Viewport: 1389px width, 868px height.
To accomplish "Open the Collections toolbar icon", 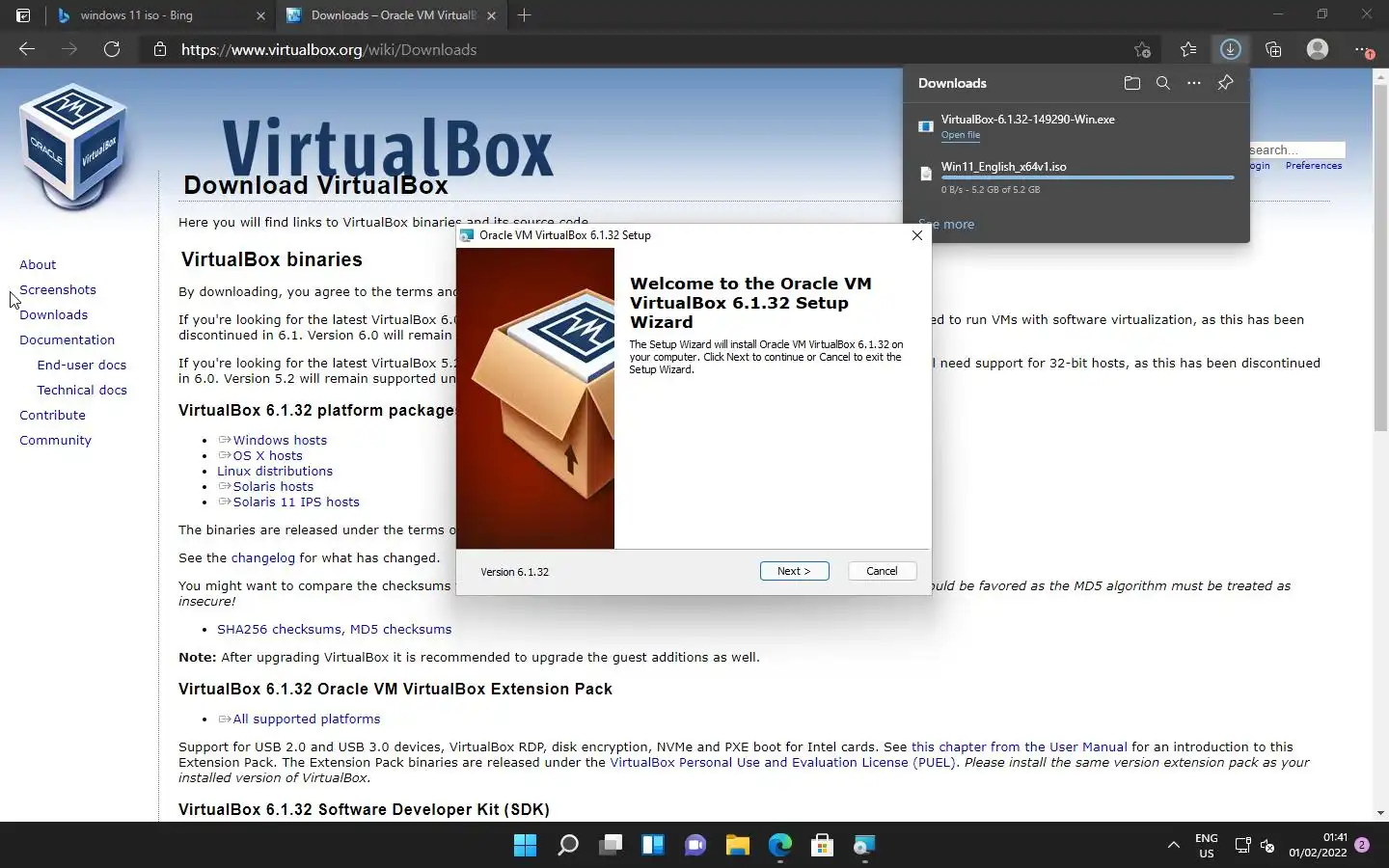I will pyautogui.click(x=1273, y=49).
